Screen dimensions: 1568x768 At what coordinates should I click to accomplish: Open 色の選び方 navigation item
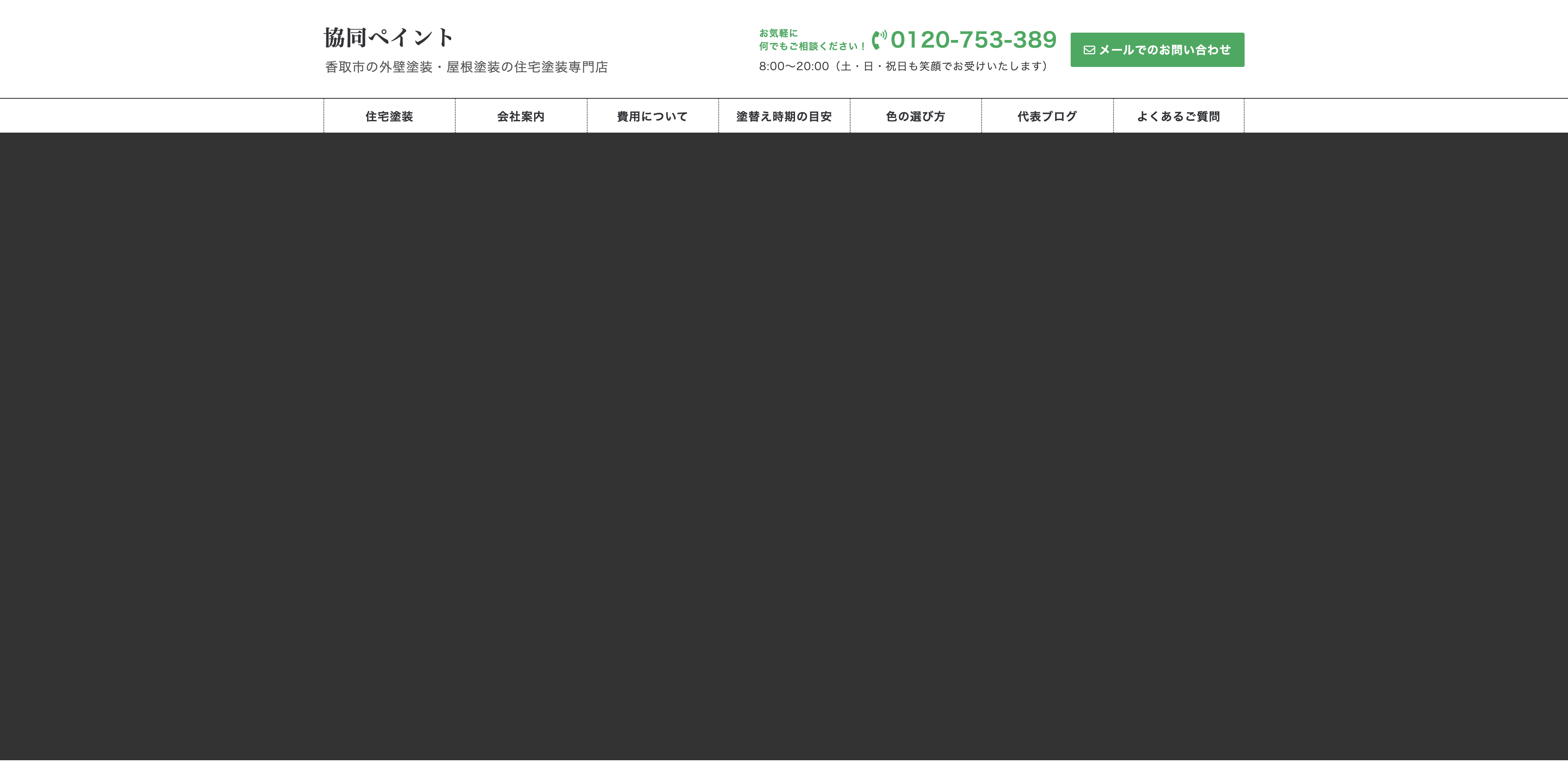(x=915, y=116)
